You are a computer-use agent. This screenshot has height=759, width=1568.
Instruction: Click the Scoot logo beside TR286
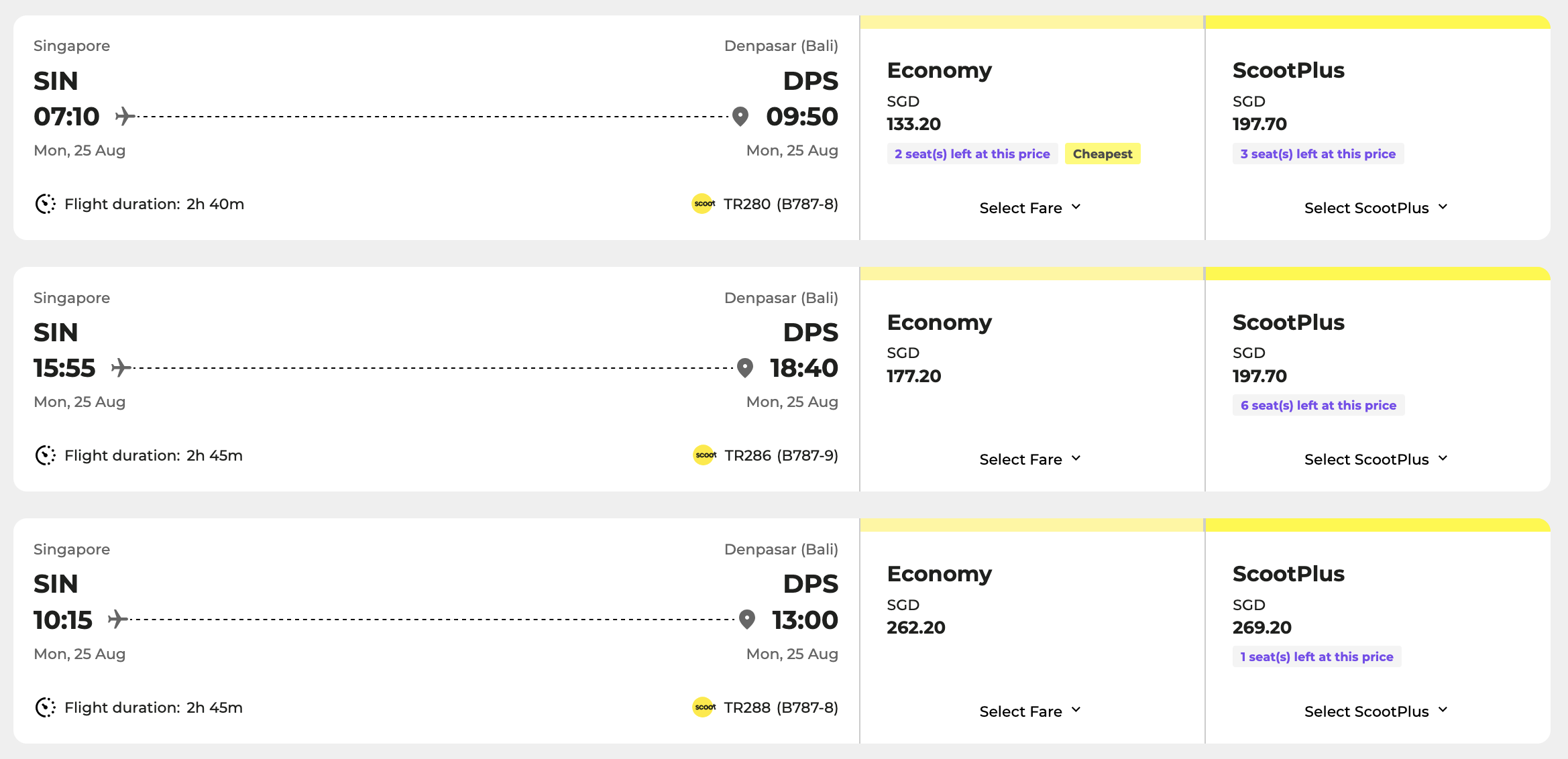coord(704,455)
